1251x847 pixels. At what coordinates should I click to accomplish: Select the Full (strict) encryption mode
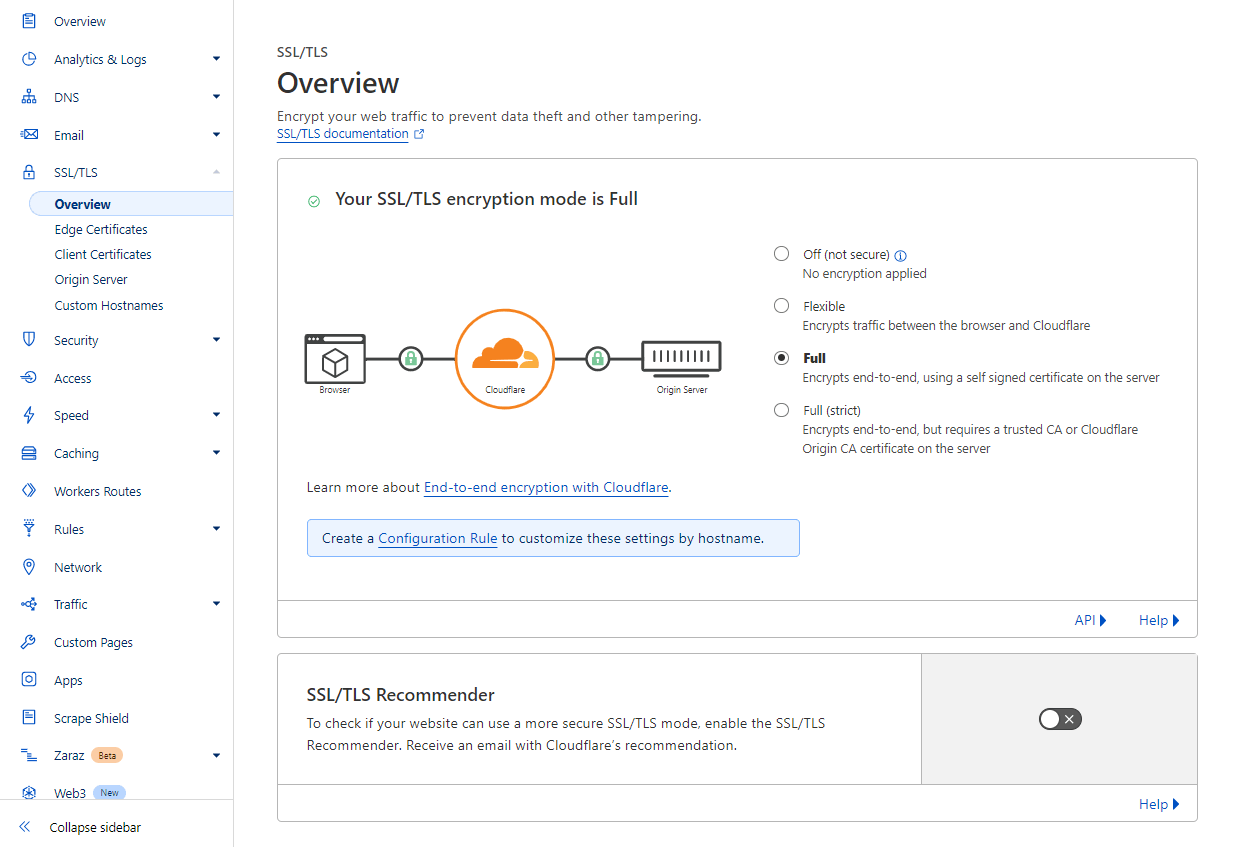781,410
